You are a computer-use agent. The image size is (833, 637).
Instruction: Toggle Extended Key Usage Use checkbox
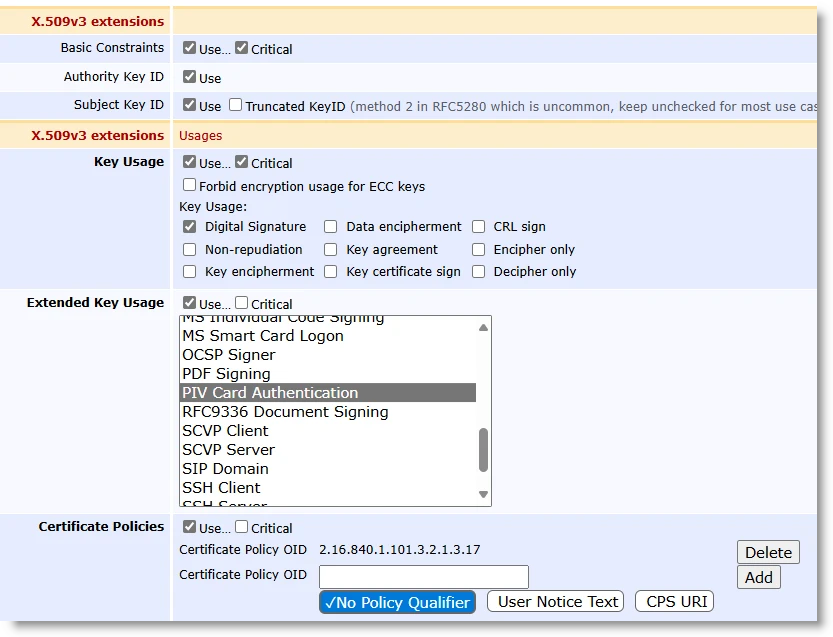[x=189, y=303]
